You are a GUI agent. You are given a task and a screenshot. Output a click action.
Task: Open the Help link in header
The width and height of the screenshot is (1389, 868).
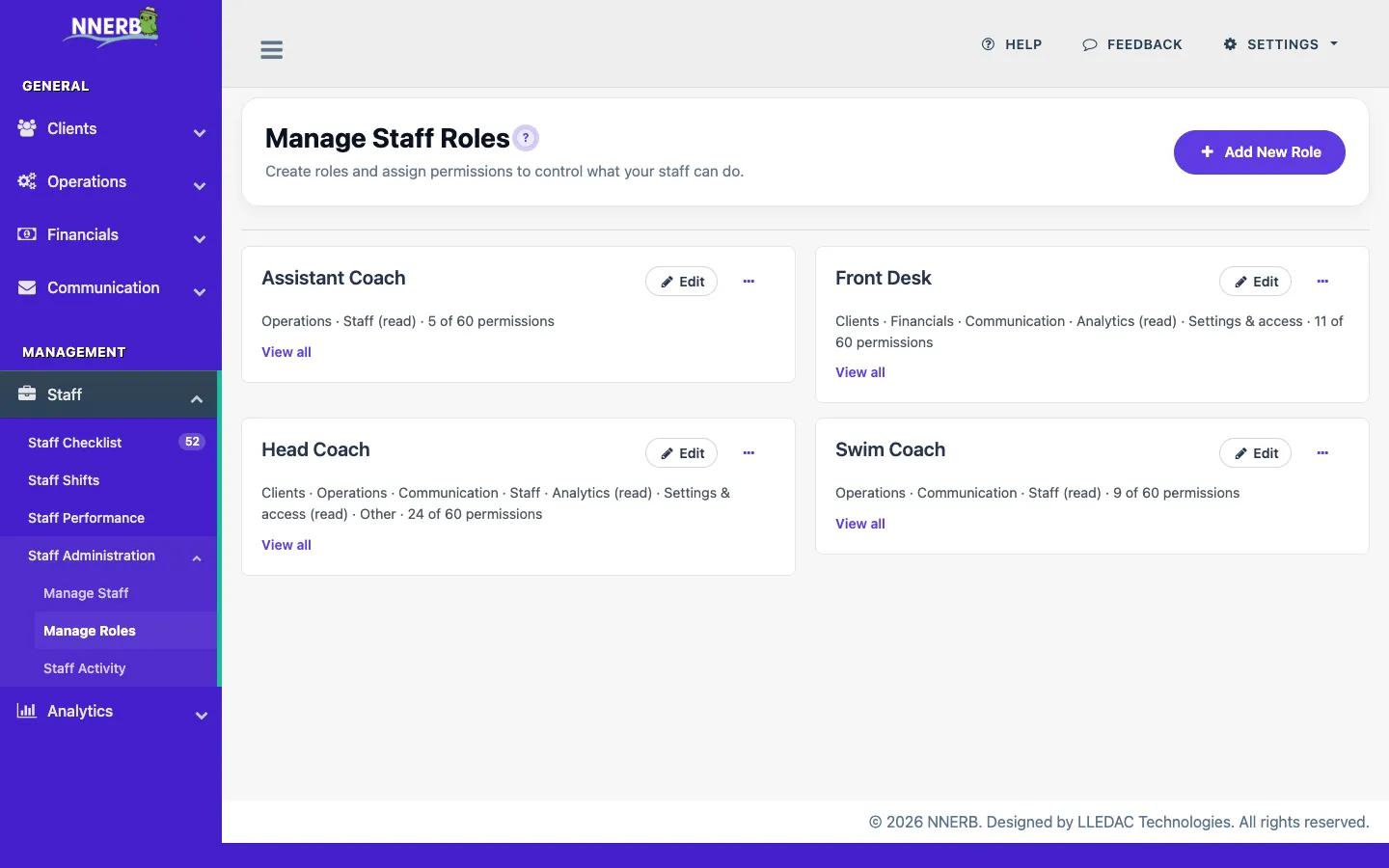pyautogui.click(x=1012, y=44)
